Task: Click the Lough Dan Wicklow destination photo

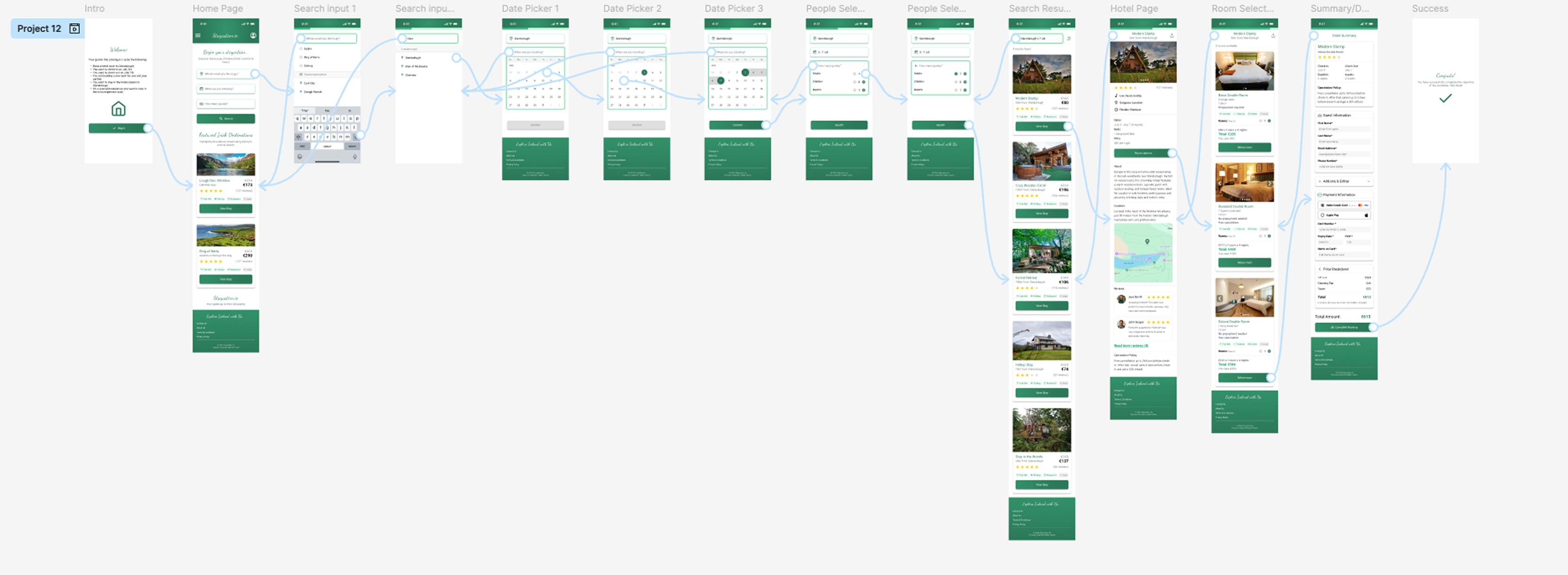Action: 225,165
